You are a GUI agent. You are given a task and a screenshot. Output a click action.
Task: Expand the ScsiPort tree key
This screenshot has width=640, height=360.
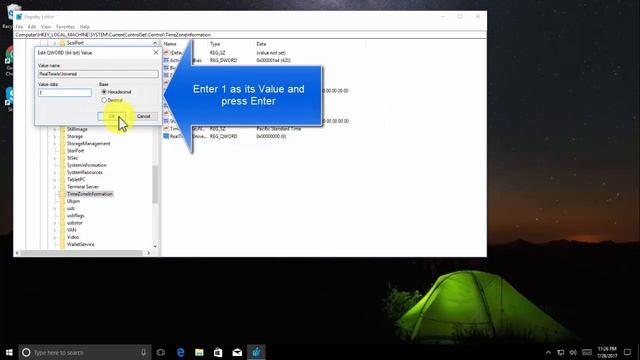tap(55, 43)
